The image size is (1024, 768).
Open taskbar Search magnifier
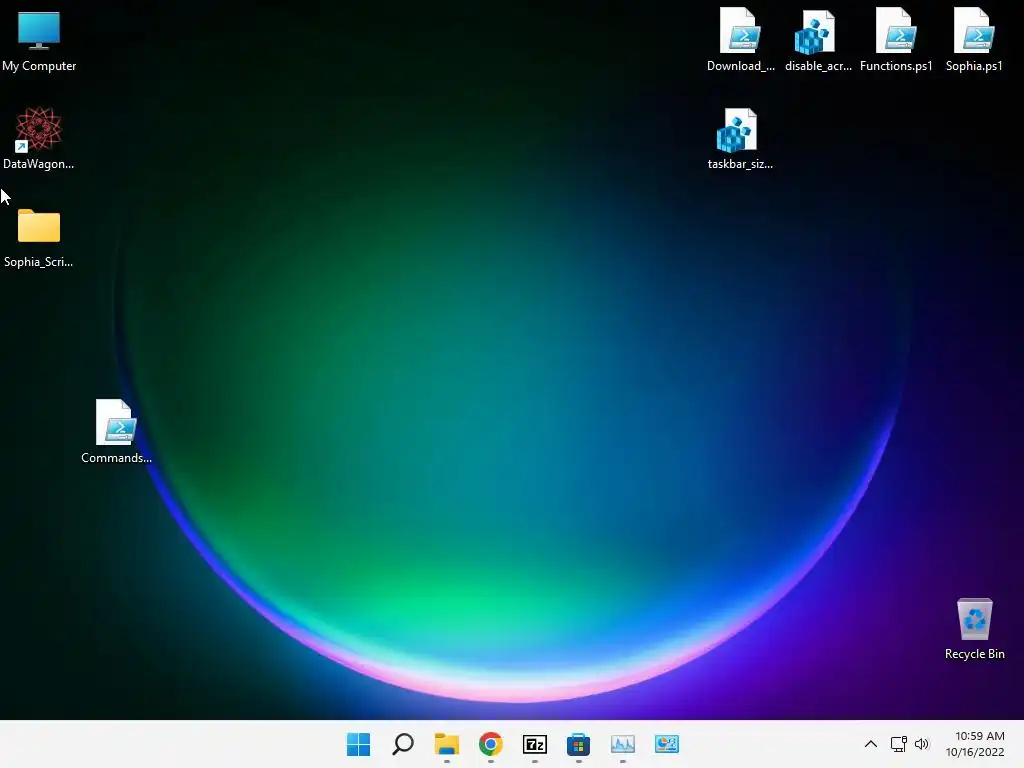coord(402,744)
